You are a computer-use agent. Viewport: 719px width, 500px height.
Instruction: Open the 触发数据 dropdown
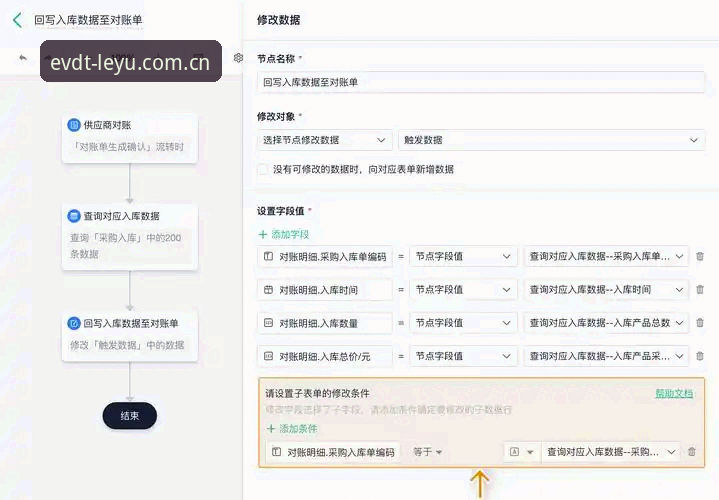[552, 140]
